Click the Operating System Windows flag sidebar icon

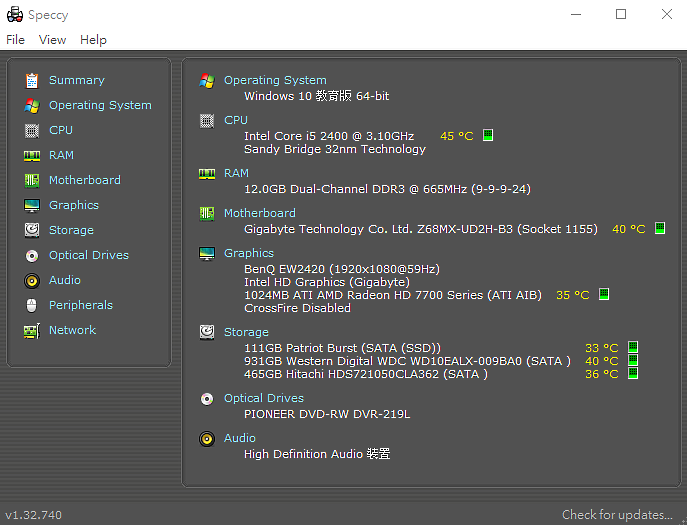[x=32, y=105]
